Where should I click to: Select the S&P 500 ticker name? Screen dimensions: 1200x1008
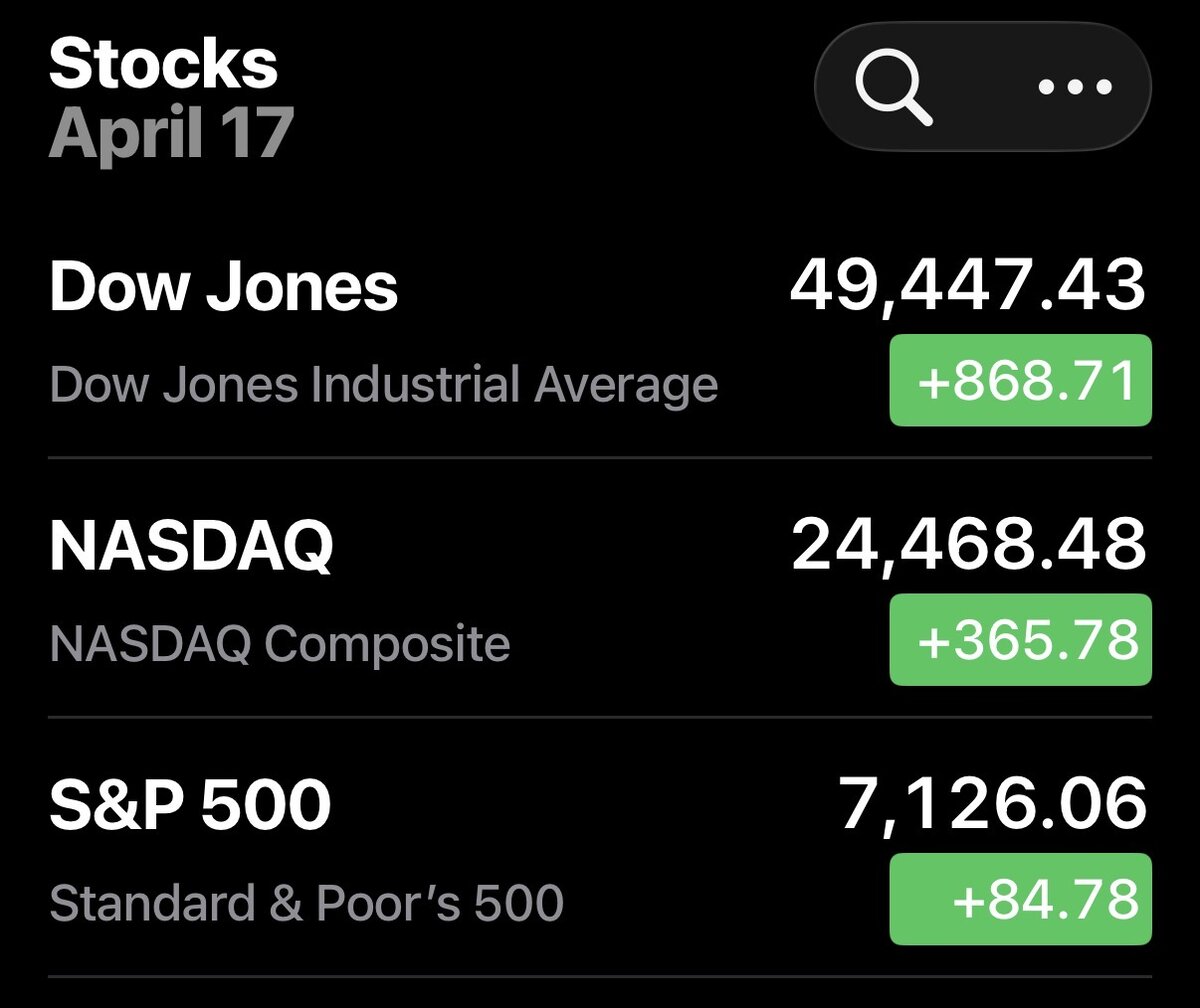click(x=189, y=806)
